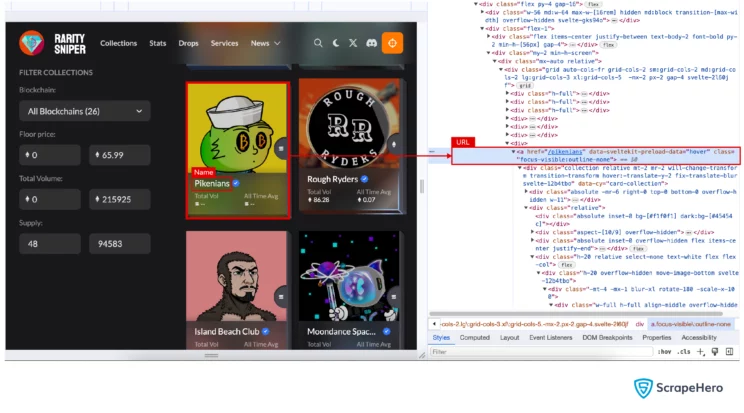Click the a.focus-visible:outline-none breadcrumb
Image resolution: width=744 pixels, height=413 pixels.
point(690,324)
